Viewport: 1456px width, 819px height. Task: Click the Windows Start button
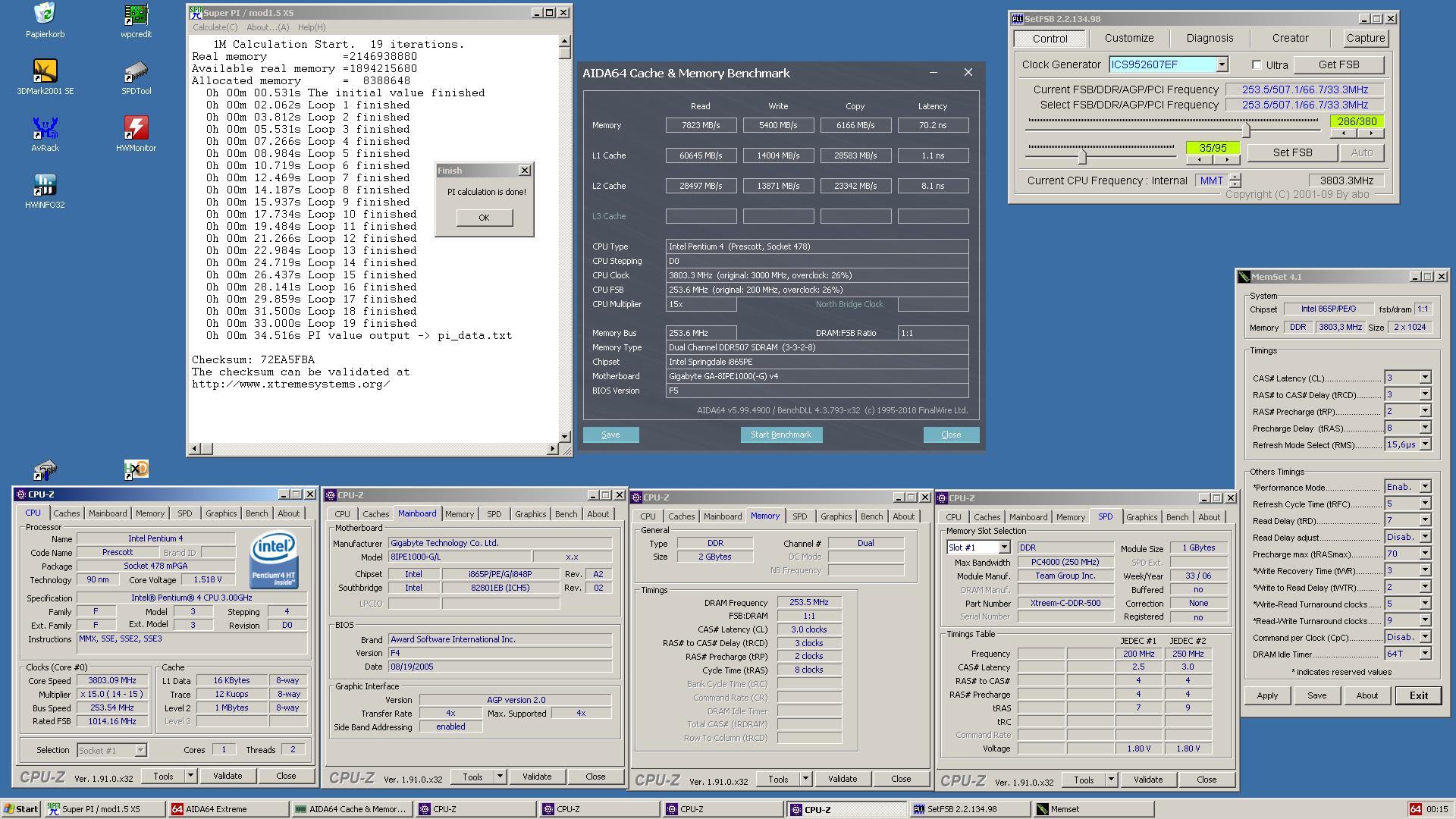[20, 809]
